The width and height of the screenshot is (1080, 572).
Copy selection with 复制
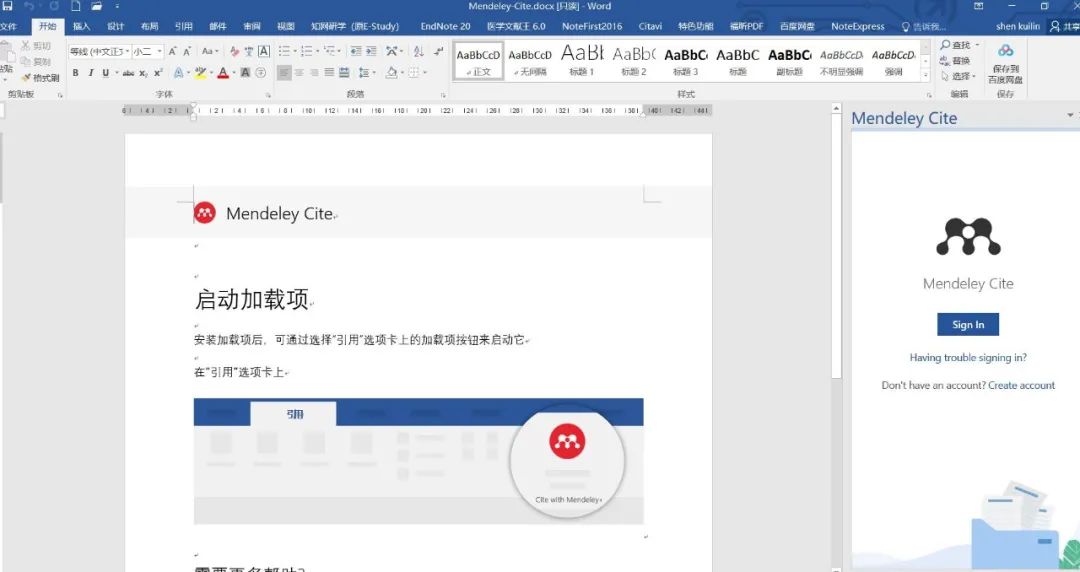(x=36, y=61)
